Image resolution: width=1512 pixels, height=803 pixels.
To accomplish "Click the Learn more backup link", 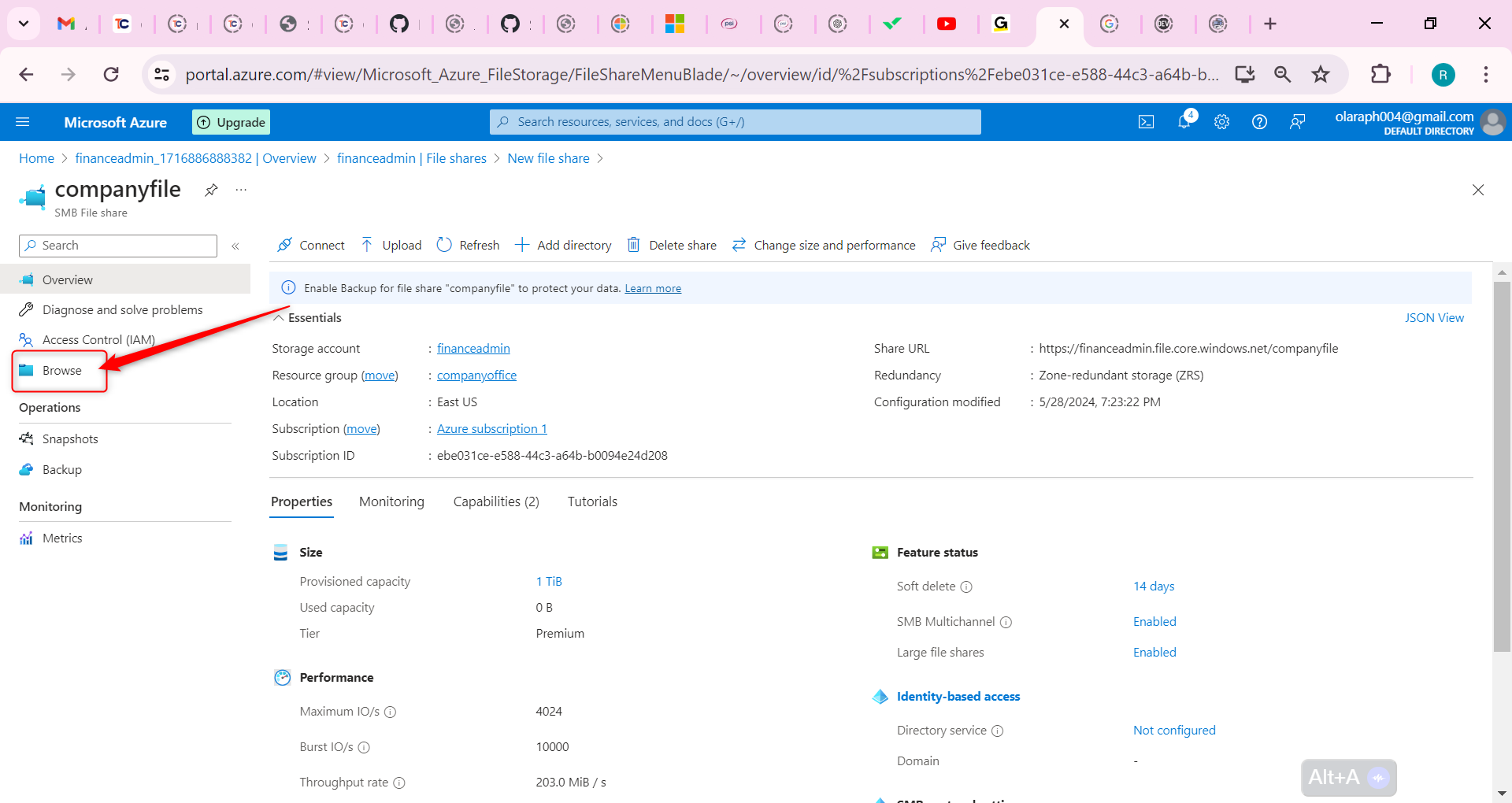I will pos(653,287).
